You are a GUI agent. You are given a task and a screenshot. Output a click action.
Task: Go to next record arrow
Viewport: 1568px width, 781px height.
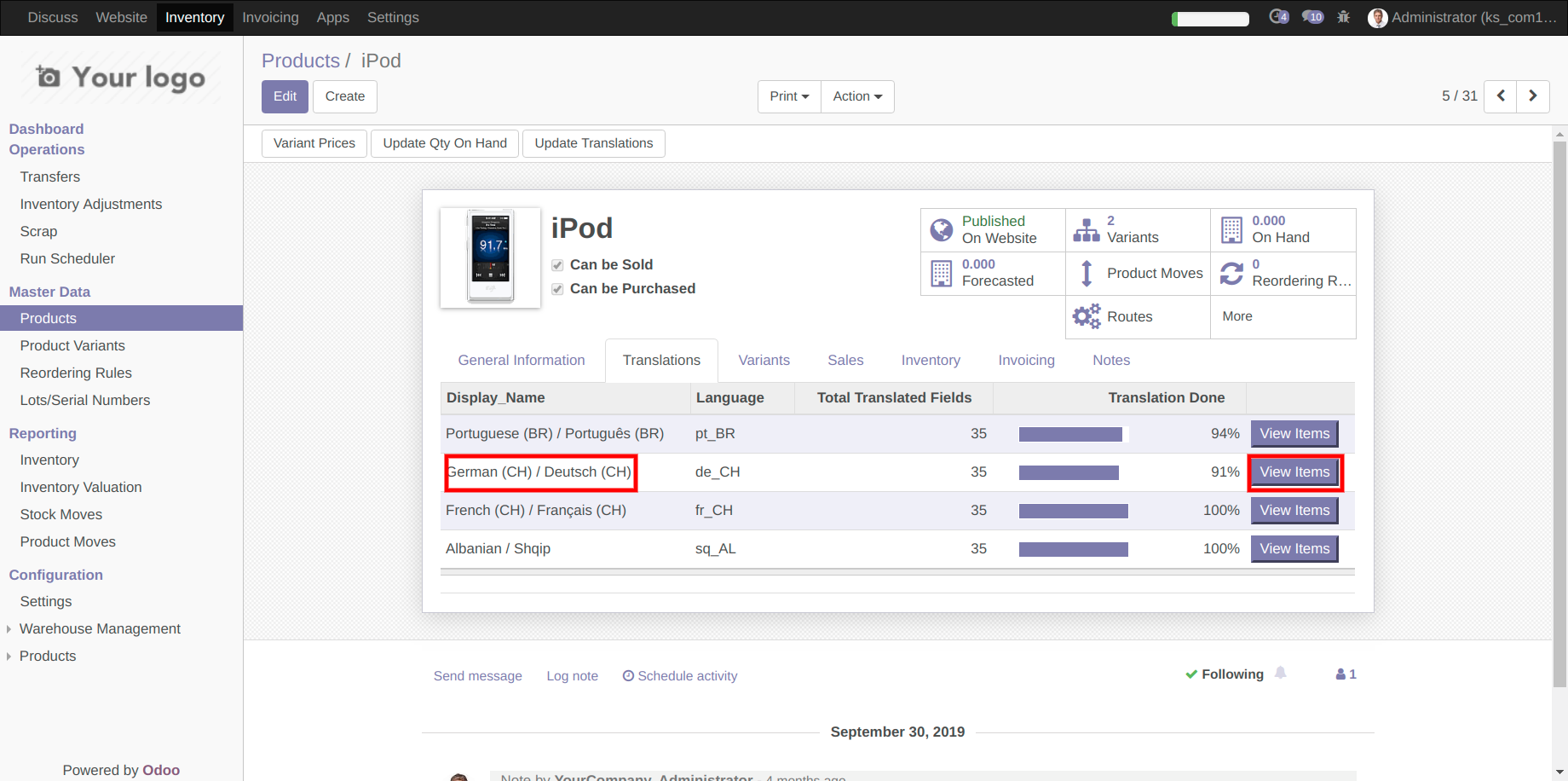tap(1533, 95)
